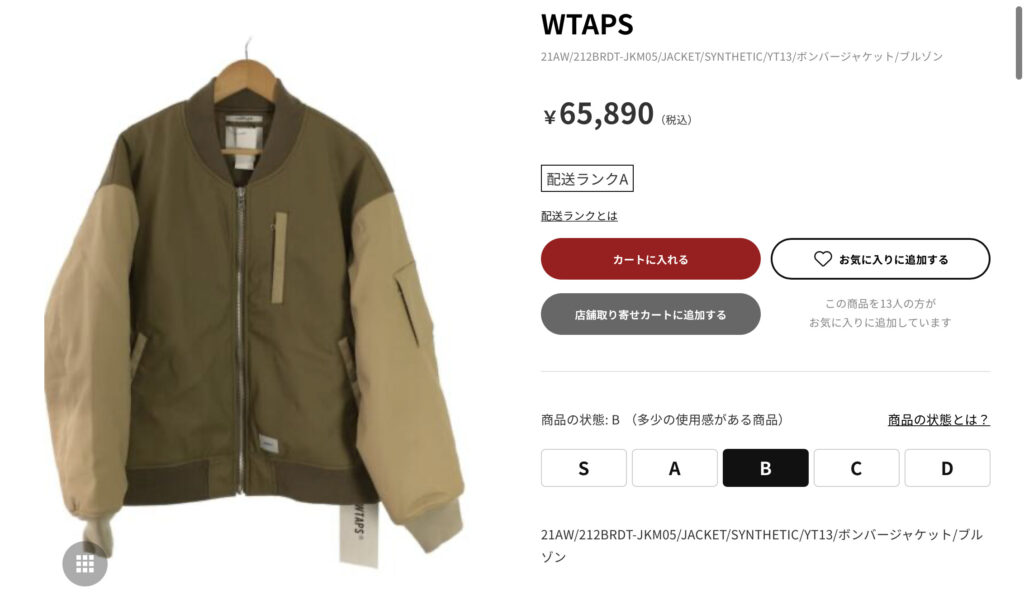Click the WTAPS brand title
This screenshot has width=1024, height=600.
click(x=587, y=25)
